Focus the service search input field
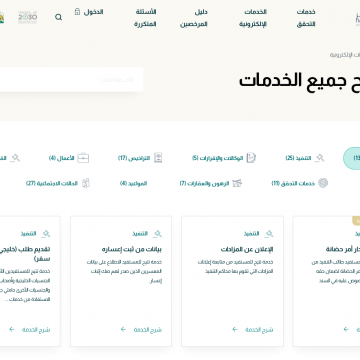The height and width of the screenshot is (360, 360). (x=71, y=80)
